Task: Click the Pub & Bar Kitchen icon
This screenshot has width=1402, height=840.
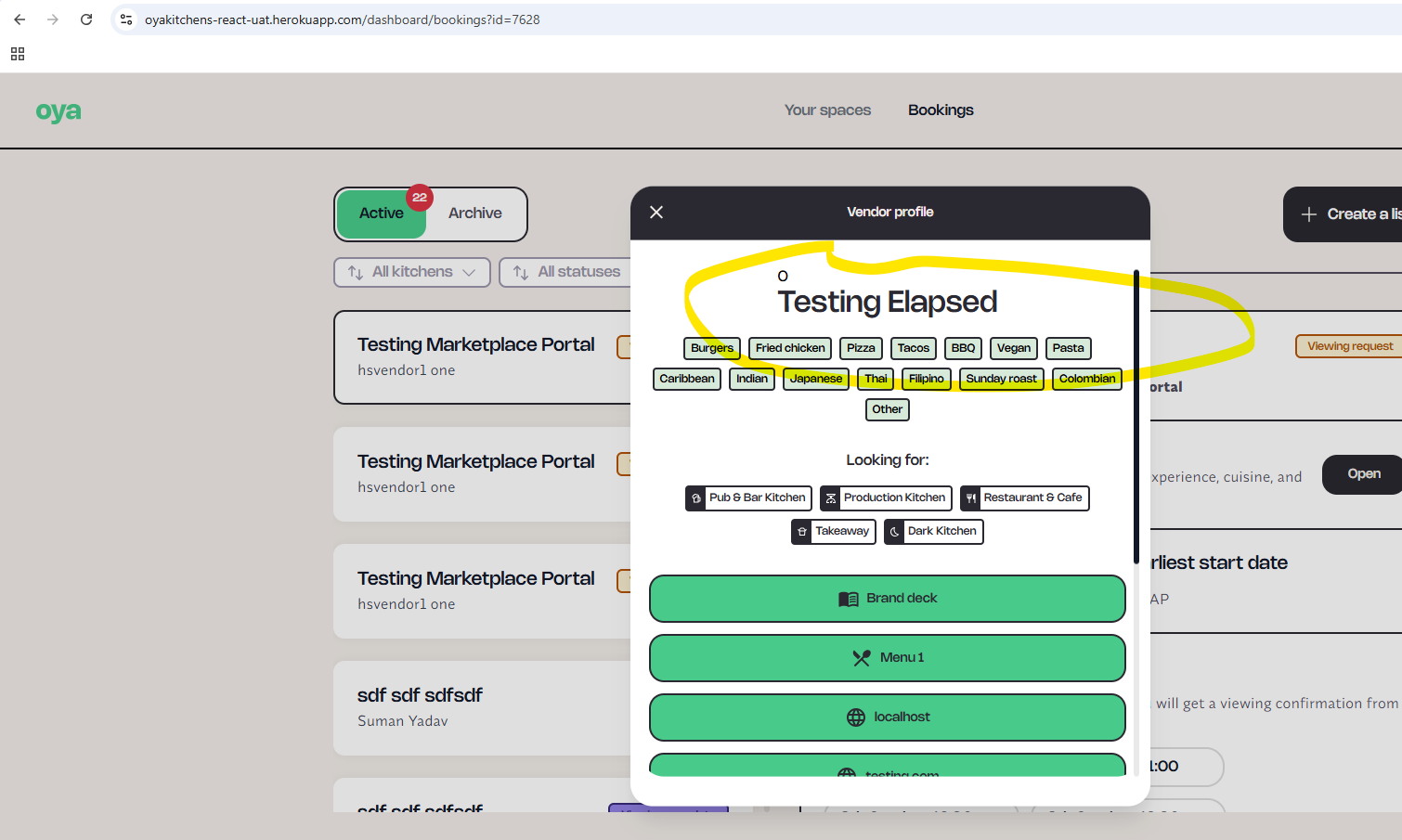Action: (x=696, y=498)
